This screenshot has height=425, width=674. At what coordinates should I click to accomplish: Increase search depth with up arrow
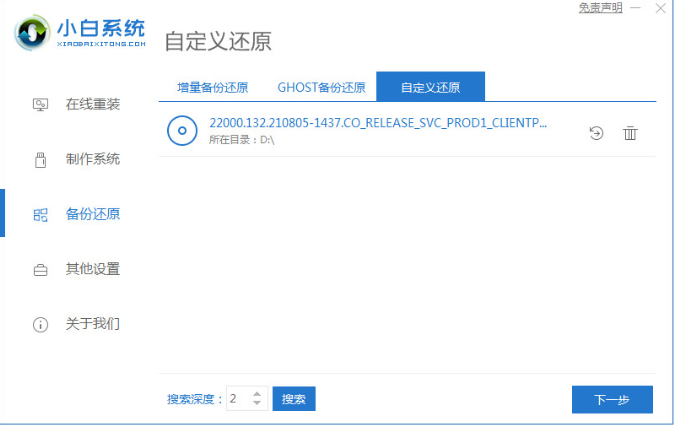pos(257,393)
